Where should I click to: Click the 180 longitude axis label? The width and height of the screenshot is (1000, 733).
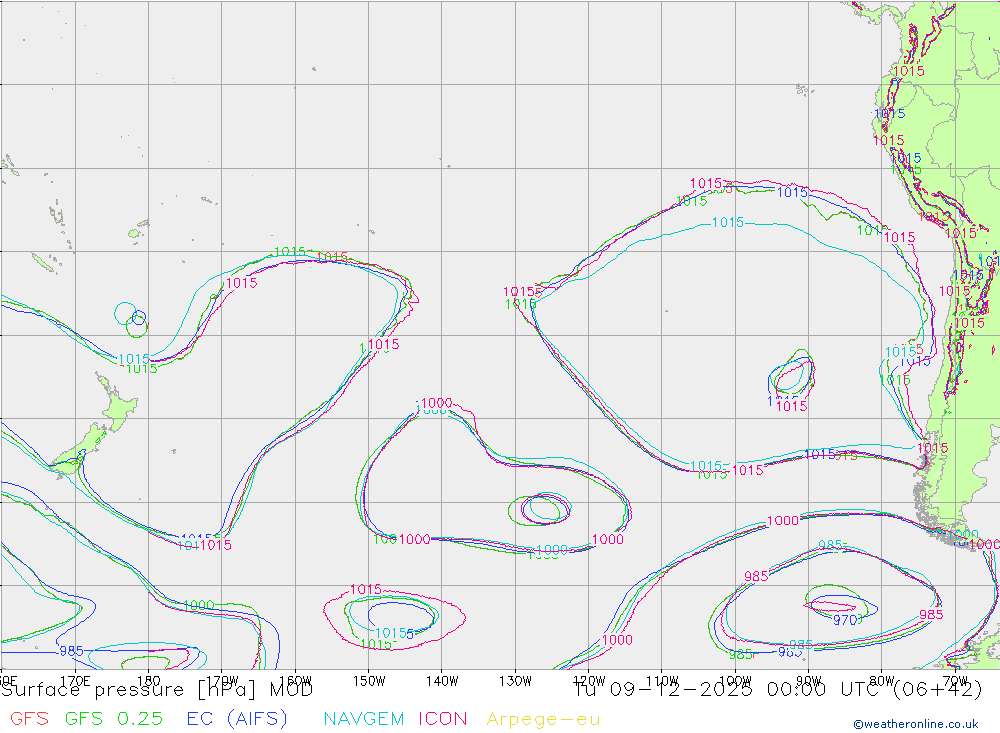click(x=148, y=681)
